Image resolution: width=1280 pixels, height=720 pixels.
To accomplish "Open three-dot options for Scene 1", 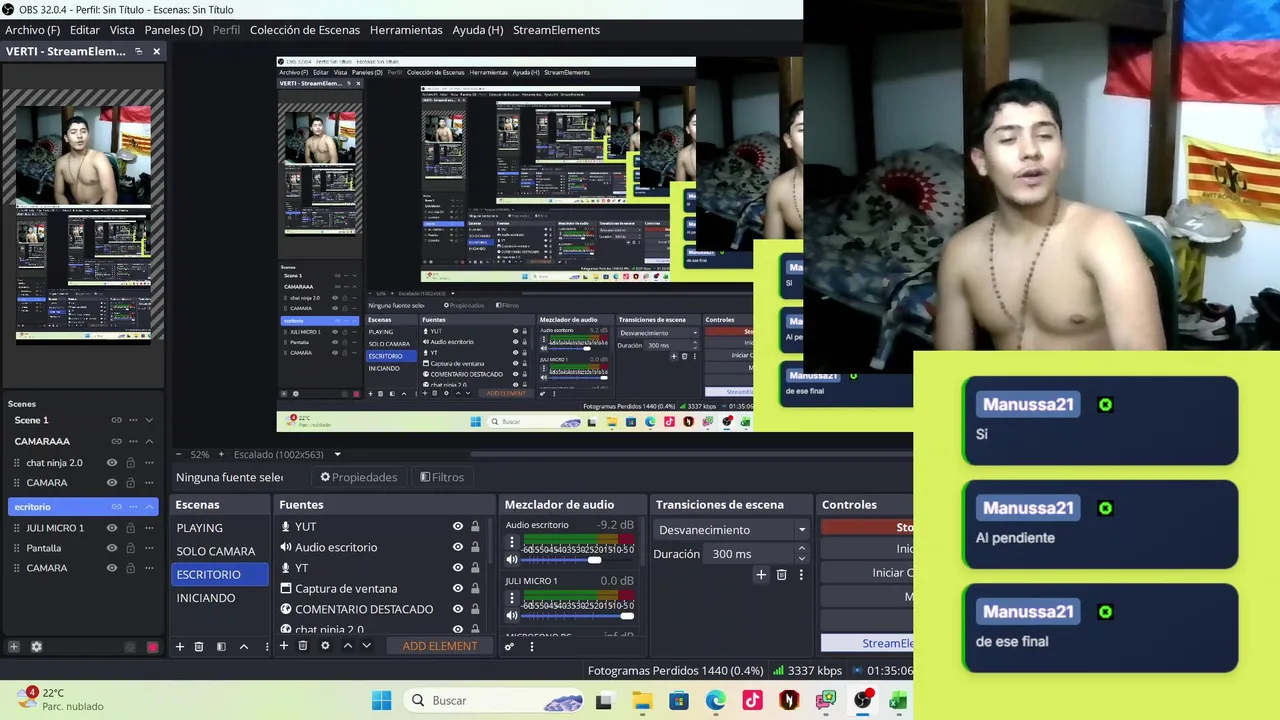I will [133, 420].
